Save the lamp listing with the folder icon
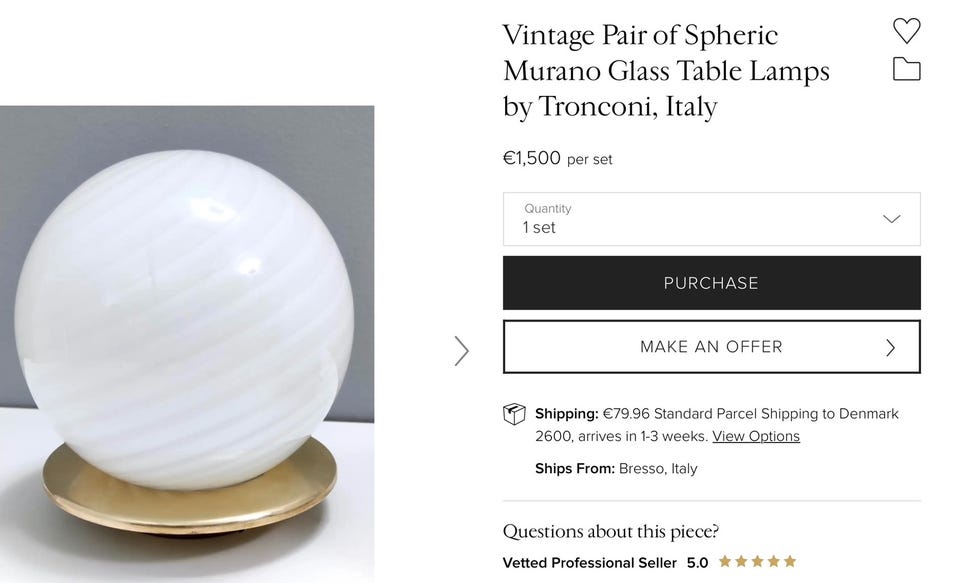This screenshot has height=583, width=960. 906,69
